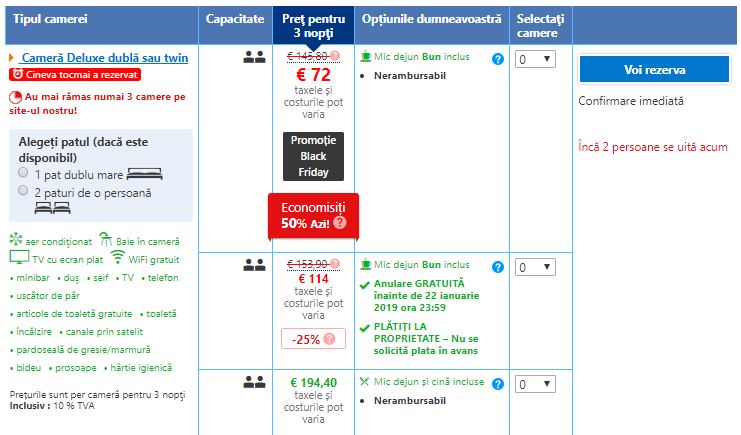Click help icon beside free cancellation option

497,267
